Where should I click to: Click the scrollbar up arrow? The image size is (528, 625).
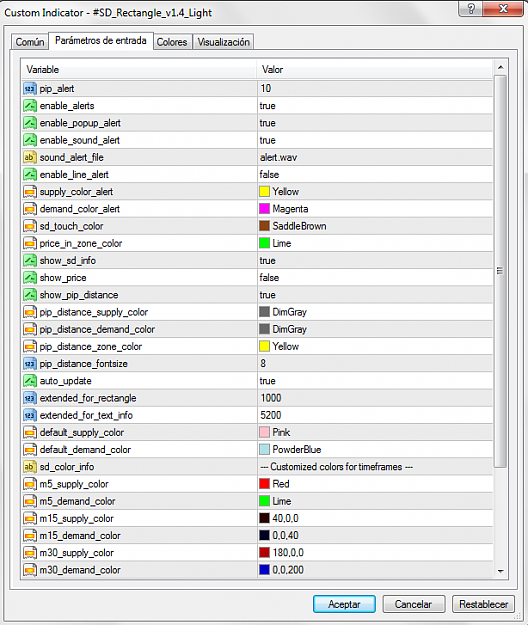[501, 67]
